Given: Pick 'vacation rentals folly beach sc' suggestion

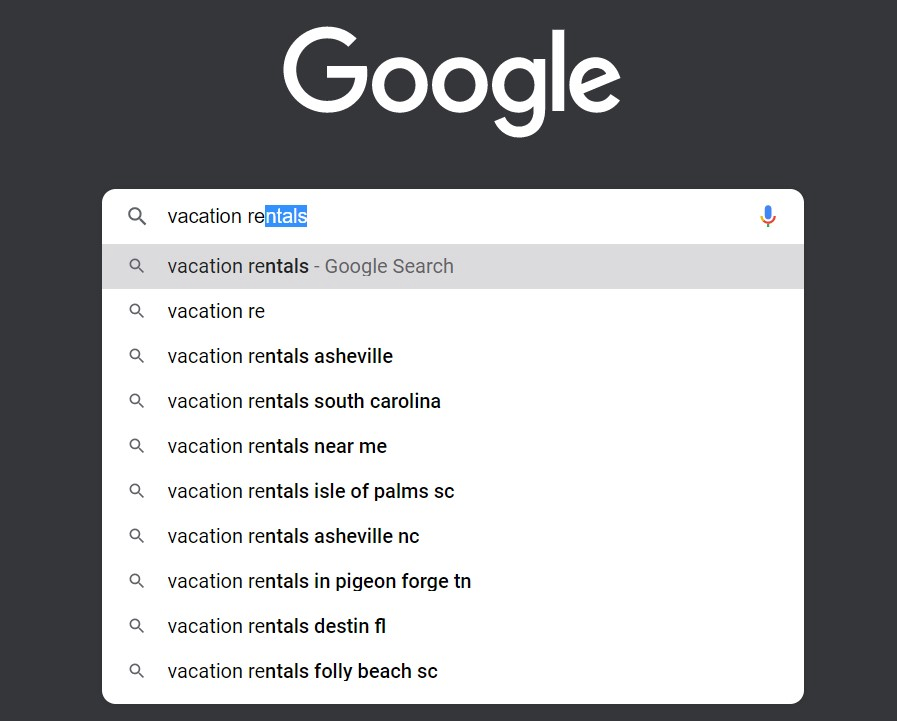Looking at the screenshot, I should click(x=453, y=671).
